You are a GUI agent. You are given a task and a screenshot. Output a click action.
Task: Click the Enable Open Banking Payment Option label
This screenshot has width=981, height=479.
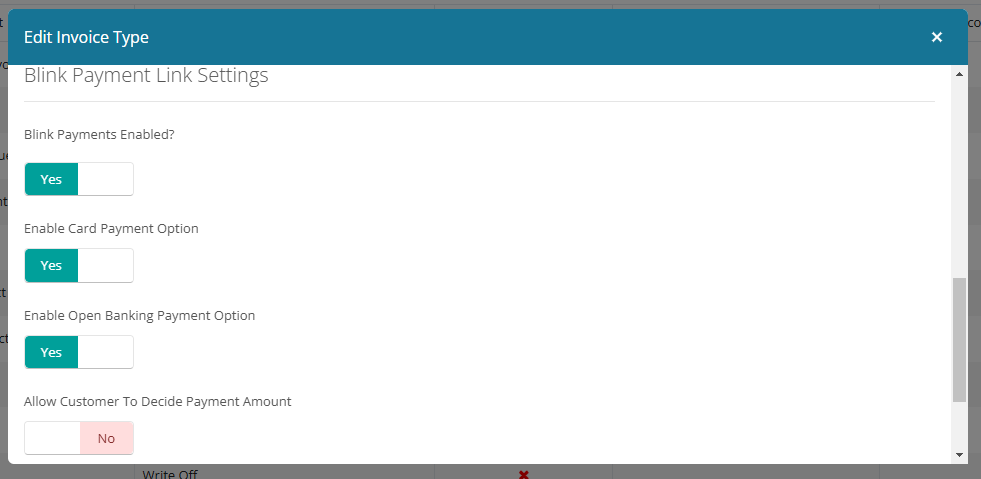tap(140, 315)
